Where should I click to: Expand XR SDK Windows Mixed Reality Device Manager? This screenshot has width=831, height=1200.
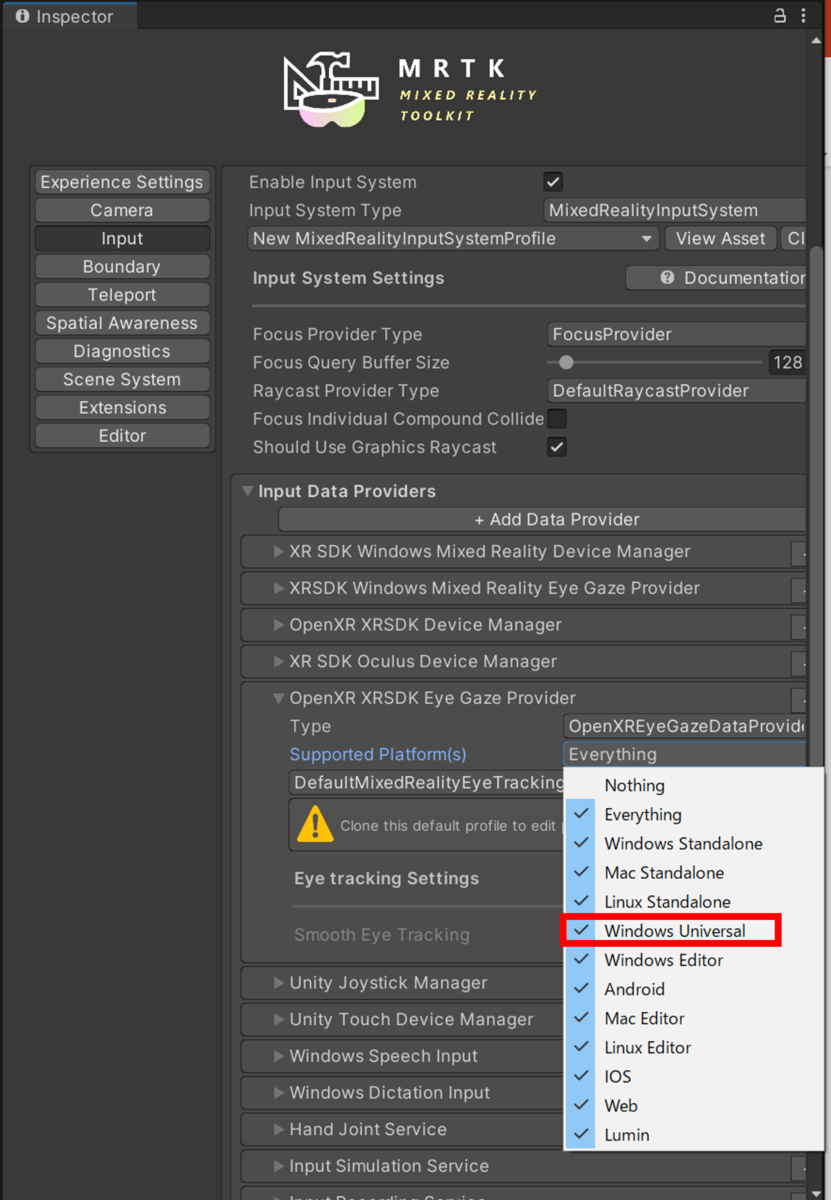[279, 552]
